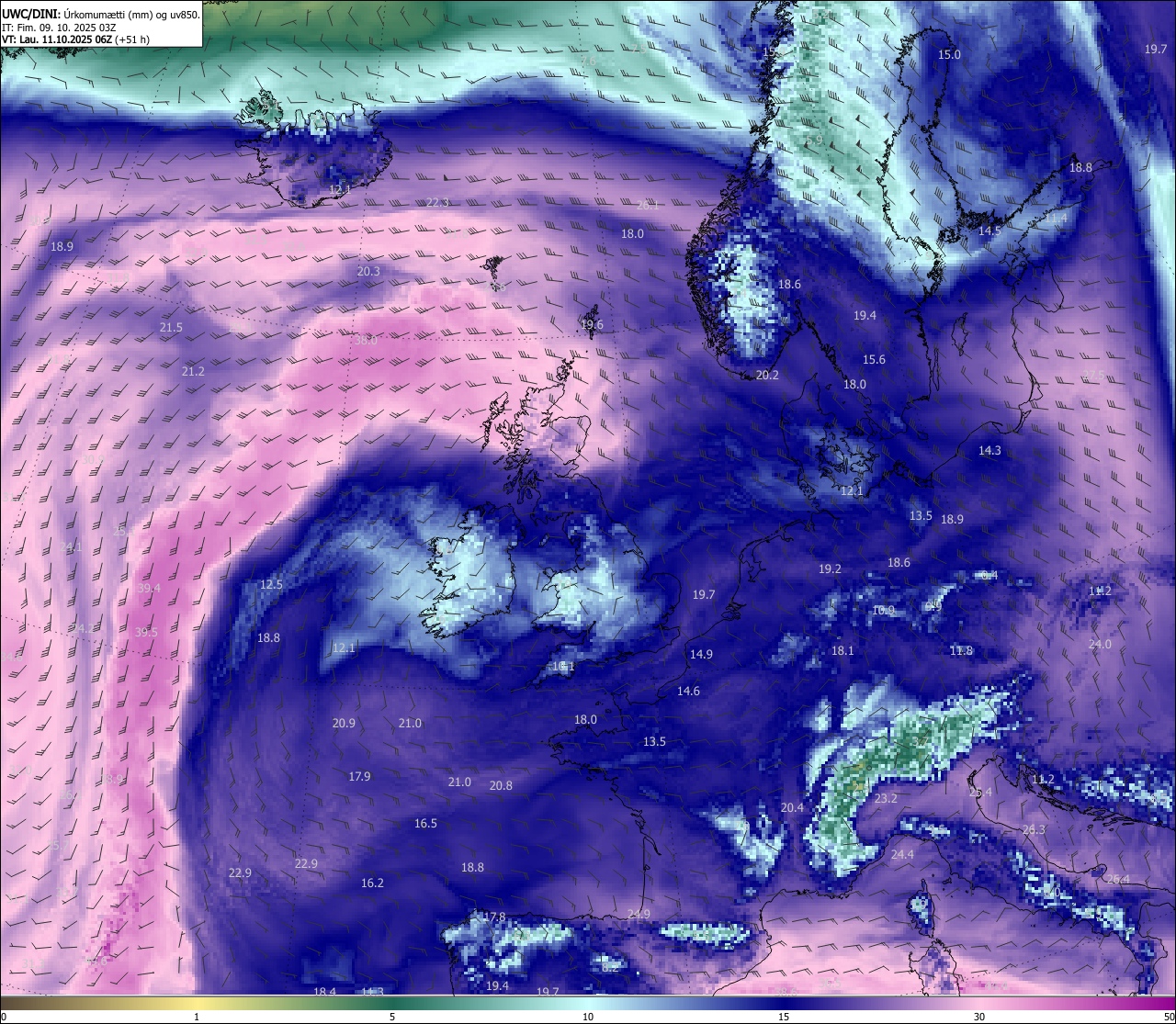Click the legend tick label 50

point(1169,1017)
